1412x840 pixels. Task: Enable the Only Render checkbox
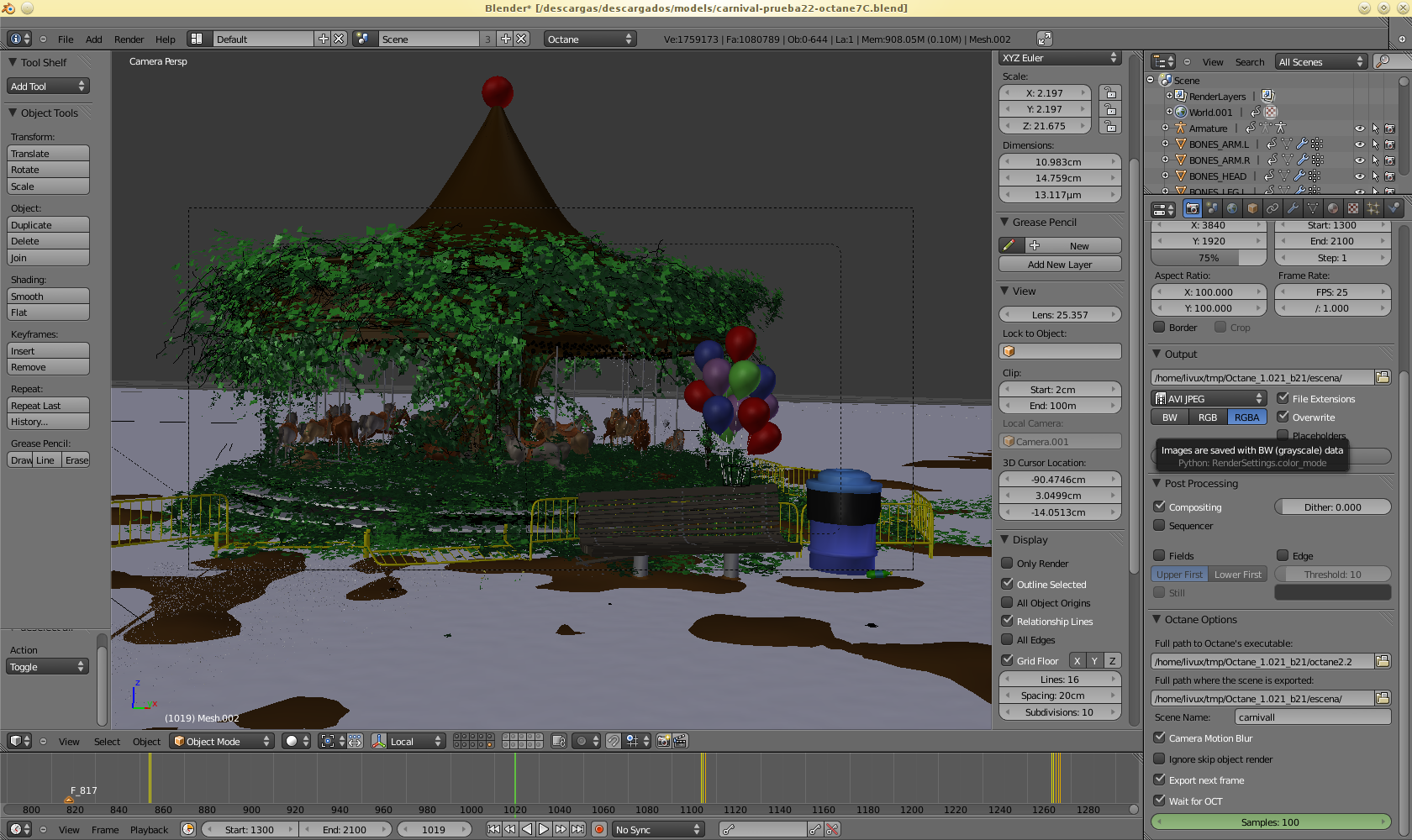click(1007, 563)
